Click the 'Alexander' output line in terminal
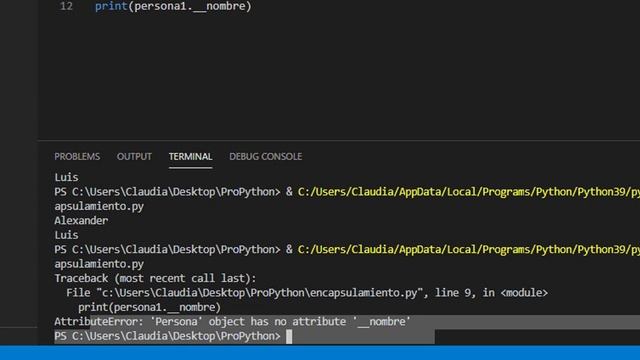This screenshot has width=640, height=360. (81, 221)
